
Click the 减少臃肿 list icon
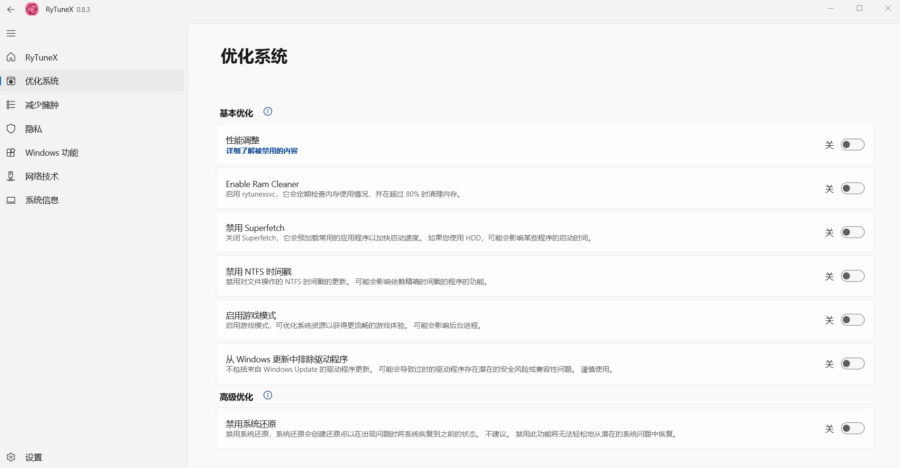pos(11,105)
